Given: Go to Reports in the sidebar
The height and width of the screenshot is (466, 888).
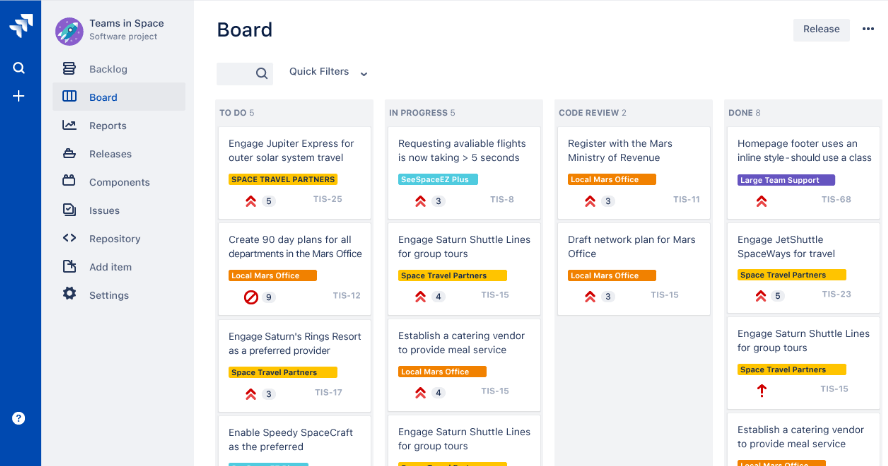Looking at the screenshot, I should 107,126.
